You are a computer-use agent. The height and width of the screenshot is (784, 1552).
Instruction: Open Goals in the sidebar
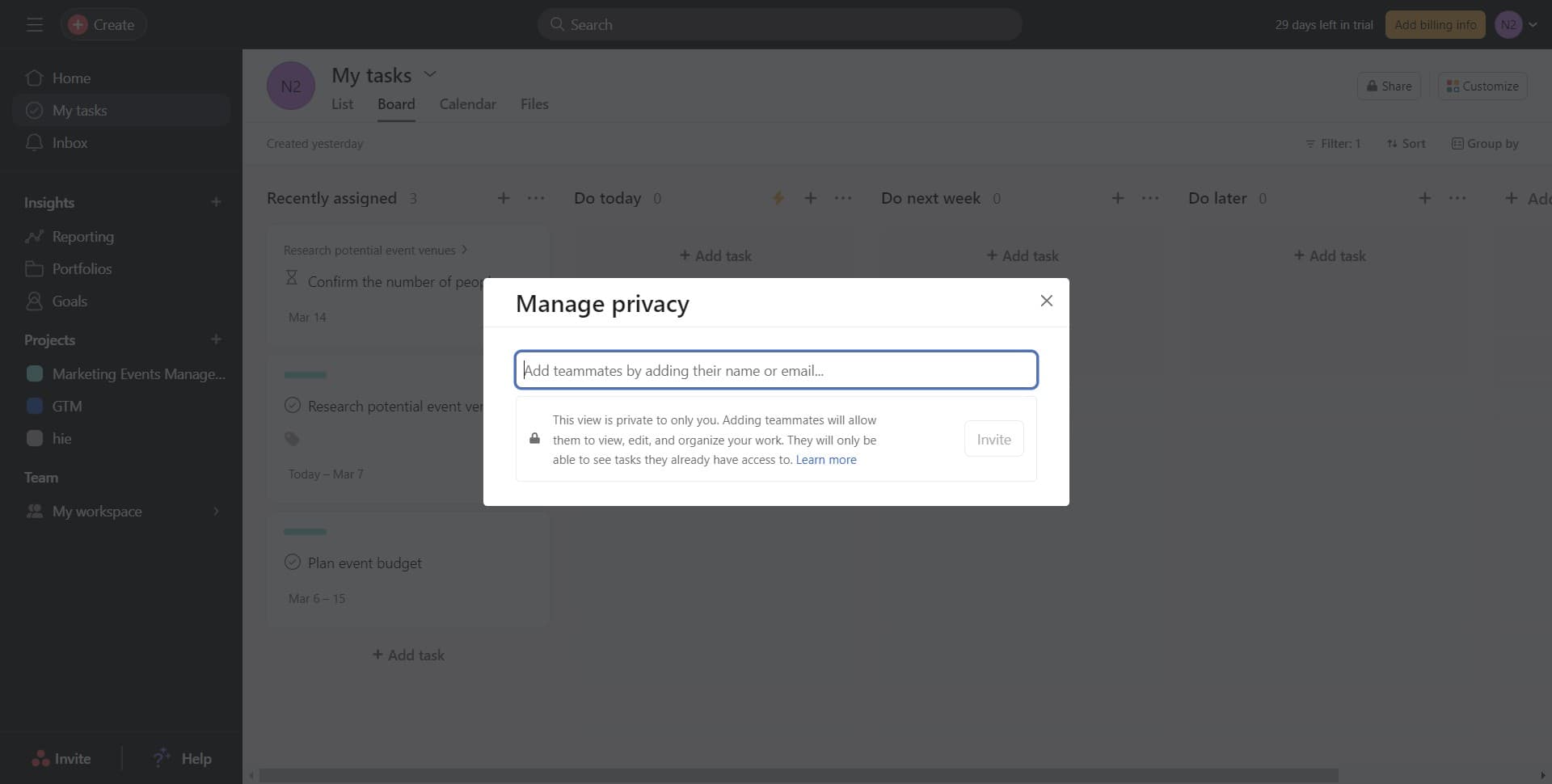coord(70,301)
